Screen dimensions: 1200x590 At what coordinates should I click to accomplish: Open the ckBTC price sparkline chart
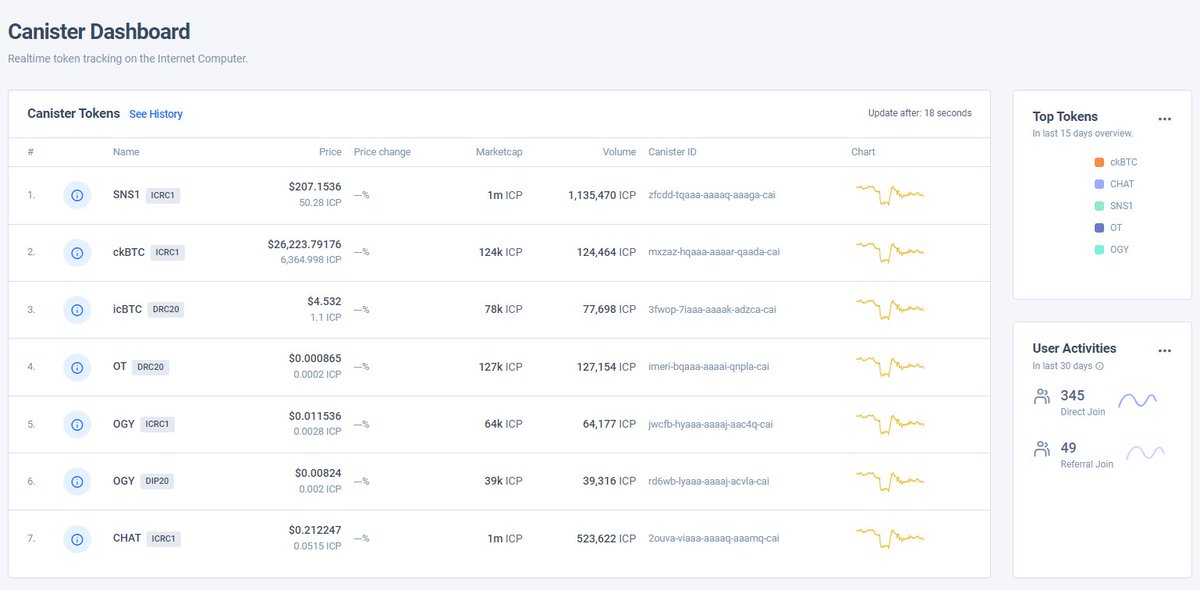[890, 251]
